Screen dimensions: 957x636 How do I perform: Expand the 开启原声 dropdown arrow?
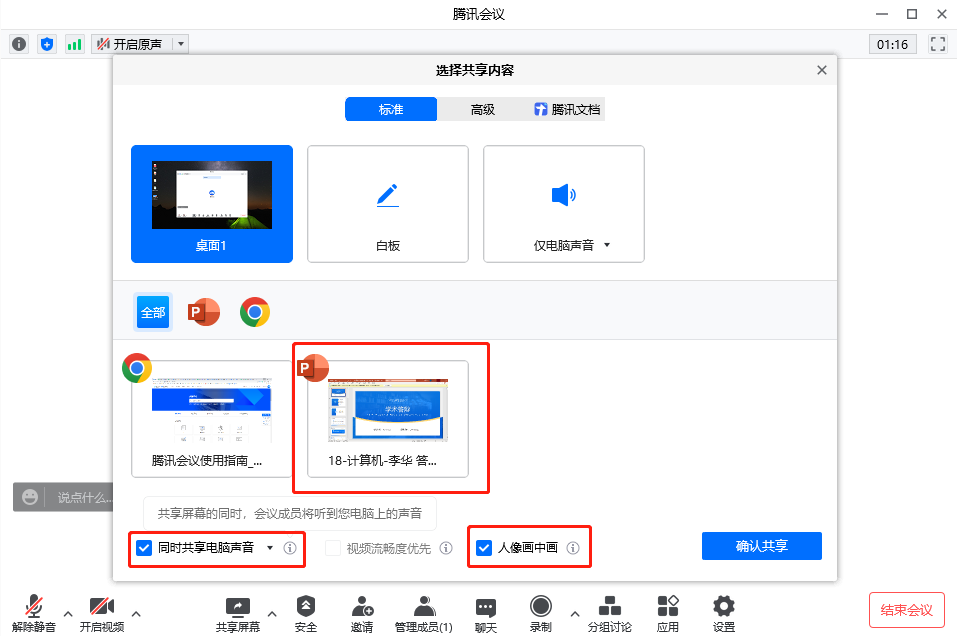coord(181,44)
